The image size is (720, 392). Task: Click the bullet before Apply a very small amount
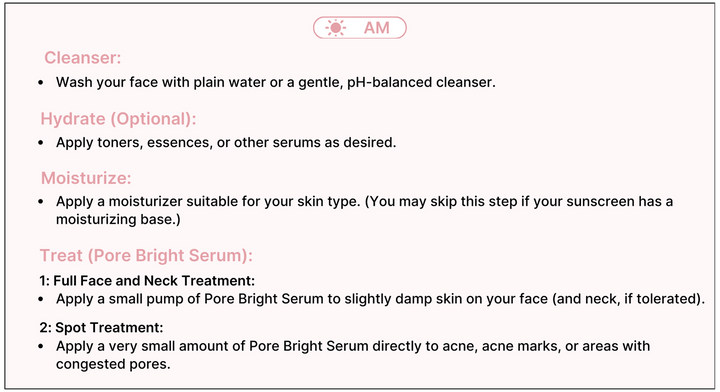click(x=41, y=346)
